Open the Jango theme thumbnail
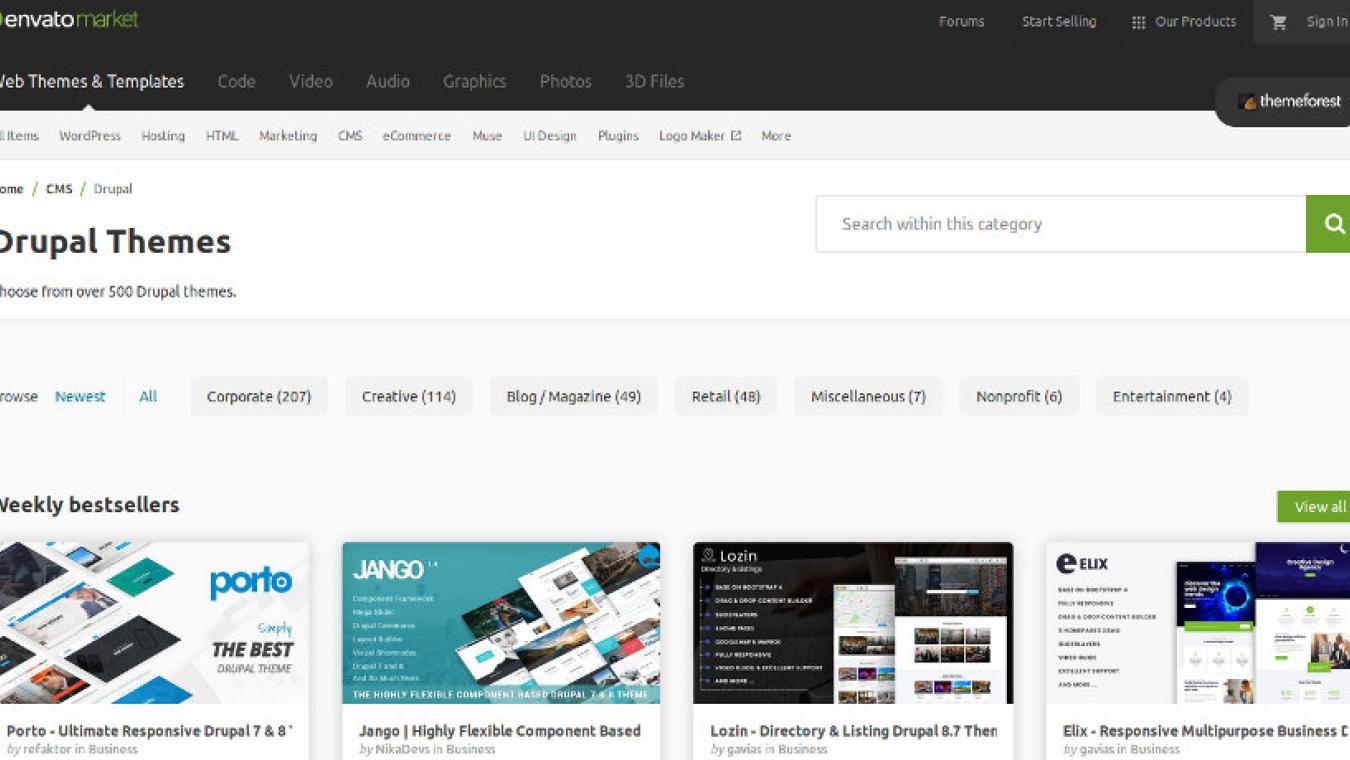The width and height of the screenshot is (1350, 760). coord(501,621)
